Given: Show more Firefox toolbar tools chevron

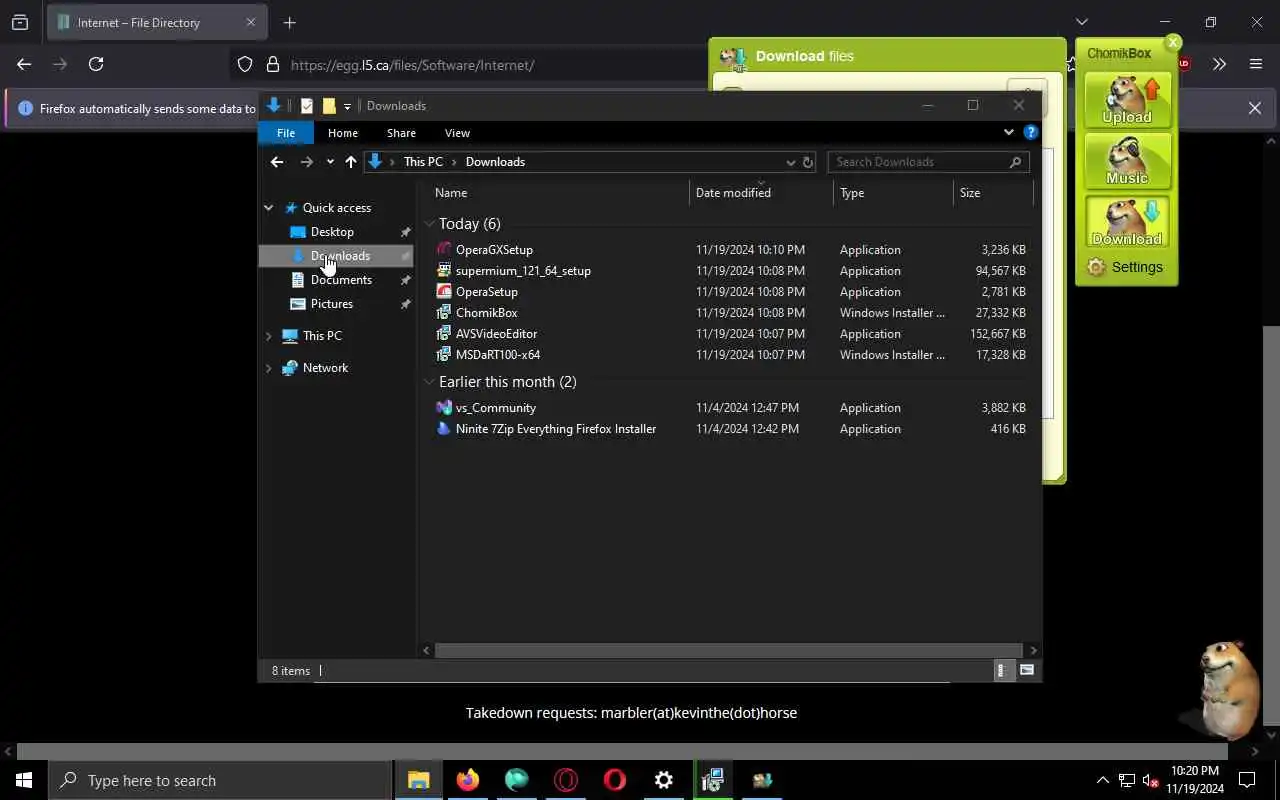Looking at the screenshot, I should (1219, 64).
